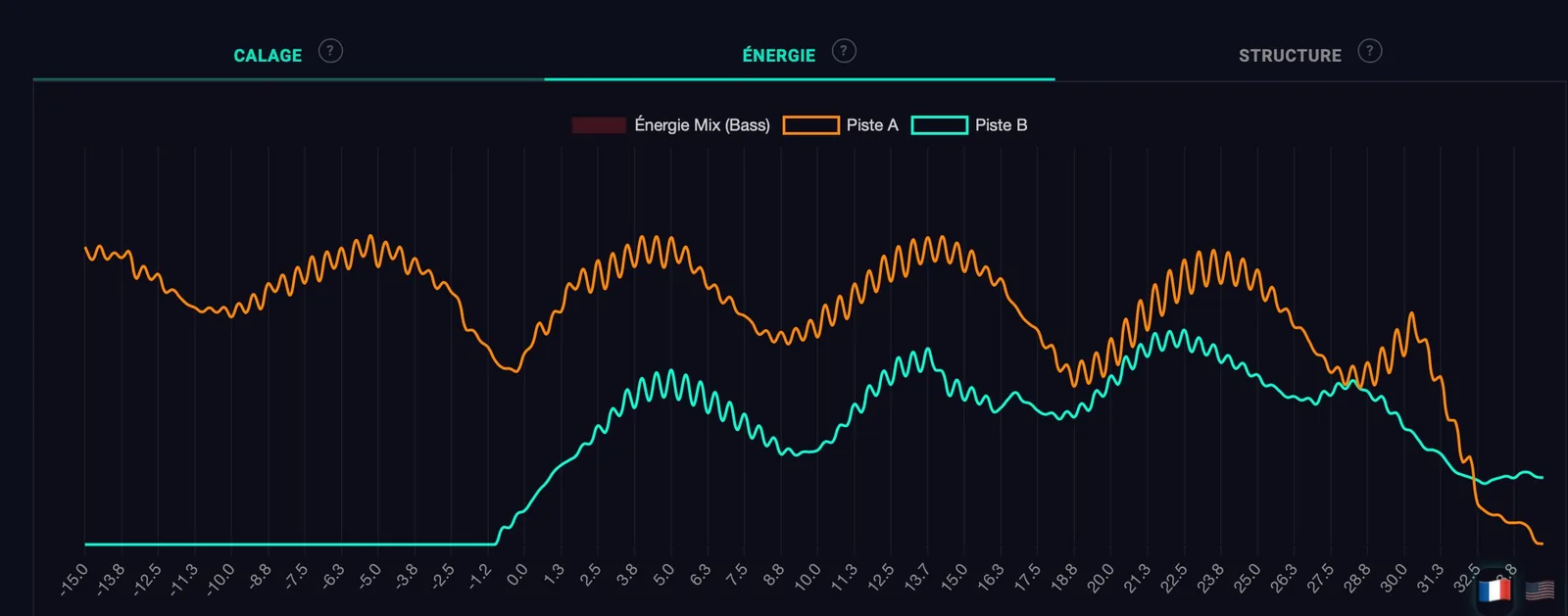The width and height of the screenshot is (1568, 616).
Task: Click the '13.7' axis label
Action: [916, 577]
